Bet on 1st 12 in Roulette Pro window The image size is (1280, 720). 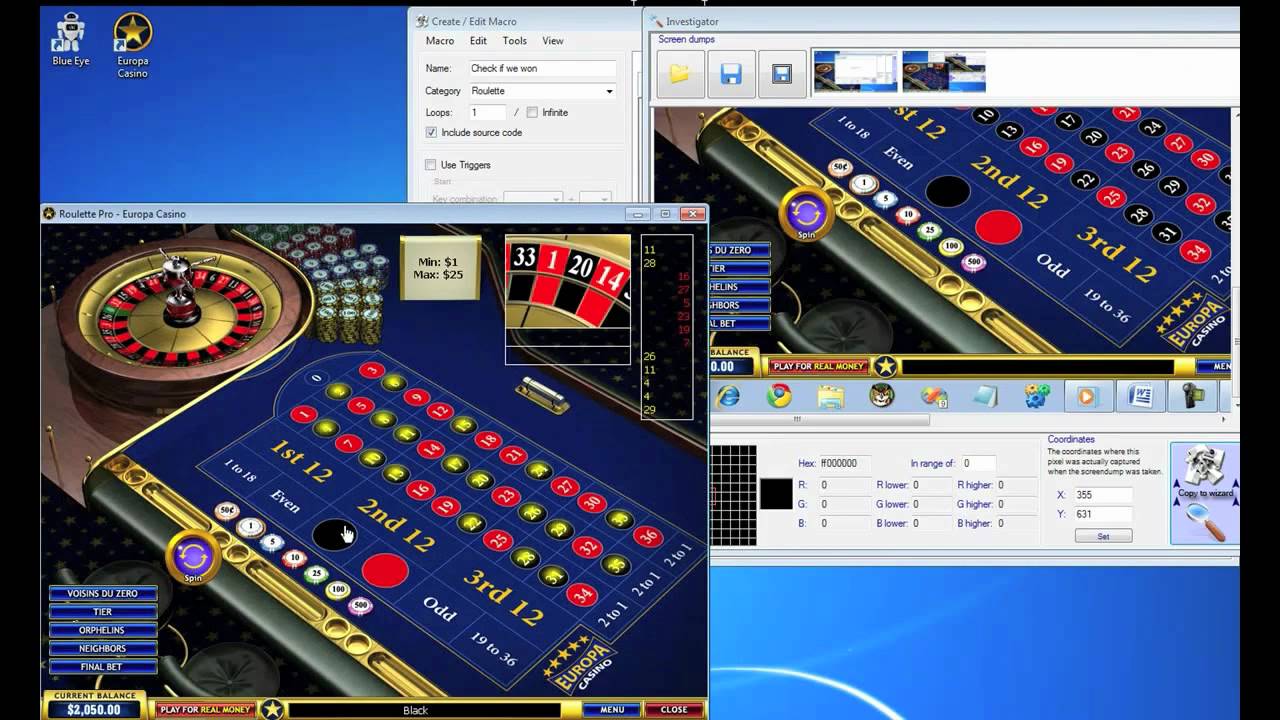pyautogui.click(x=300, y=462)
